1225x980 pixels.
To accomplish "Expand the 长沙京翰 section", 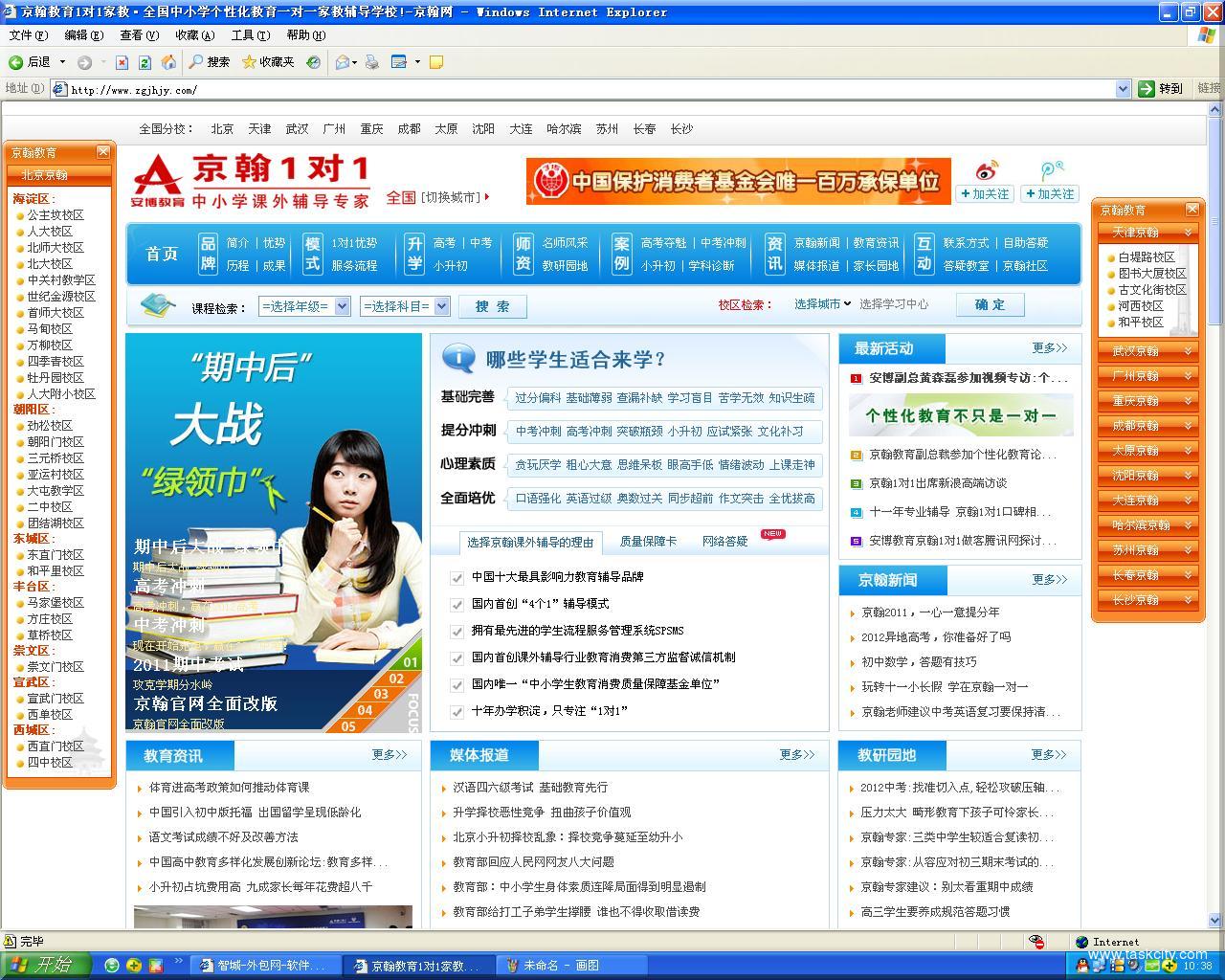I will (1148, 600).
